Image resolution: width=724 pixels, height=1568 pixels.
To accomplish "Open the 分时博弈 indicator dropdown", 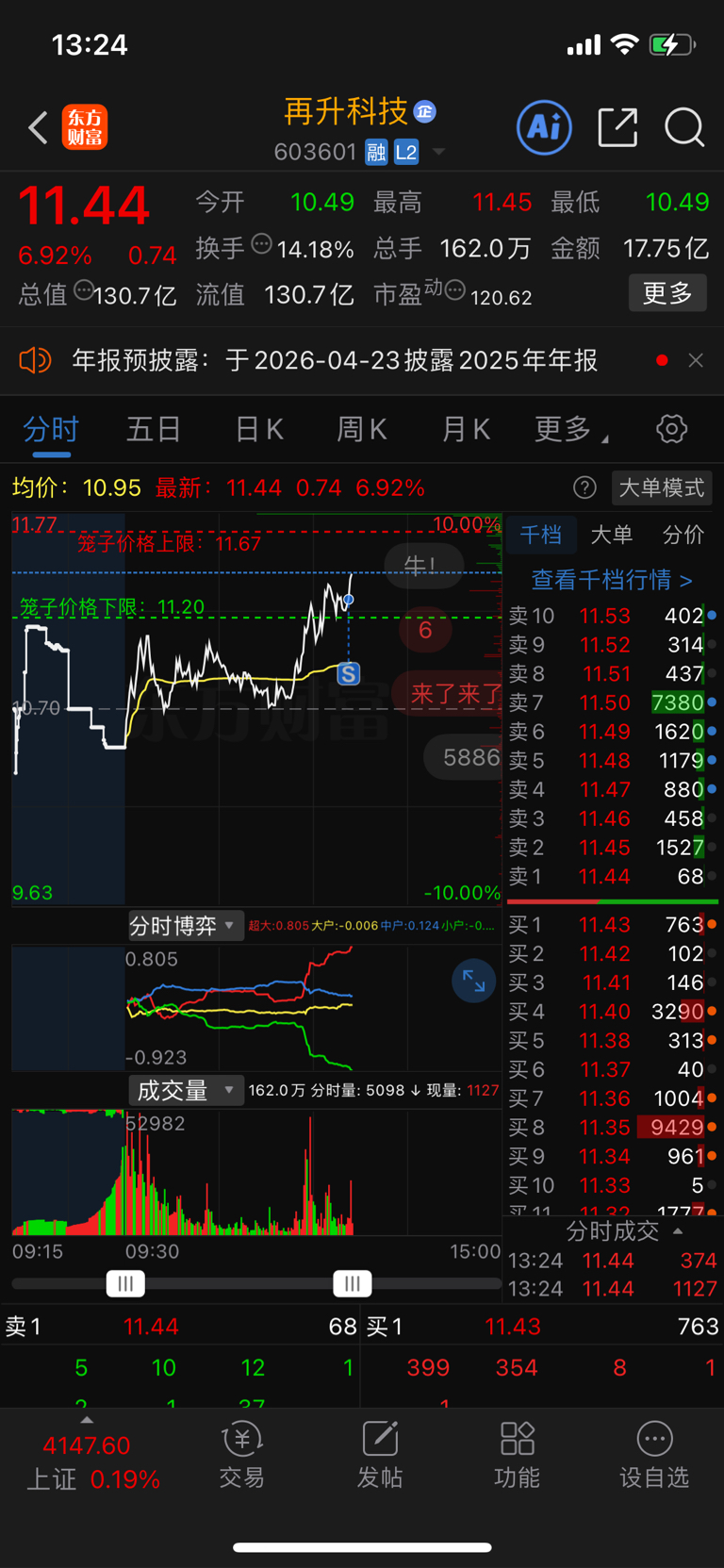I will click(x=185, y=927).
